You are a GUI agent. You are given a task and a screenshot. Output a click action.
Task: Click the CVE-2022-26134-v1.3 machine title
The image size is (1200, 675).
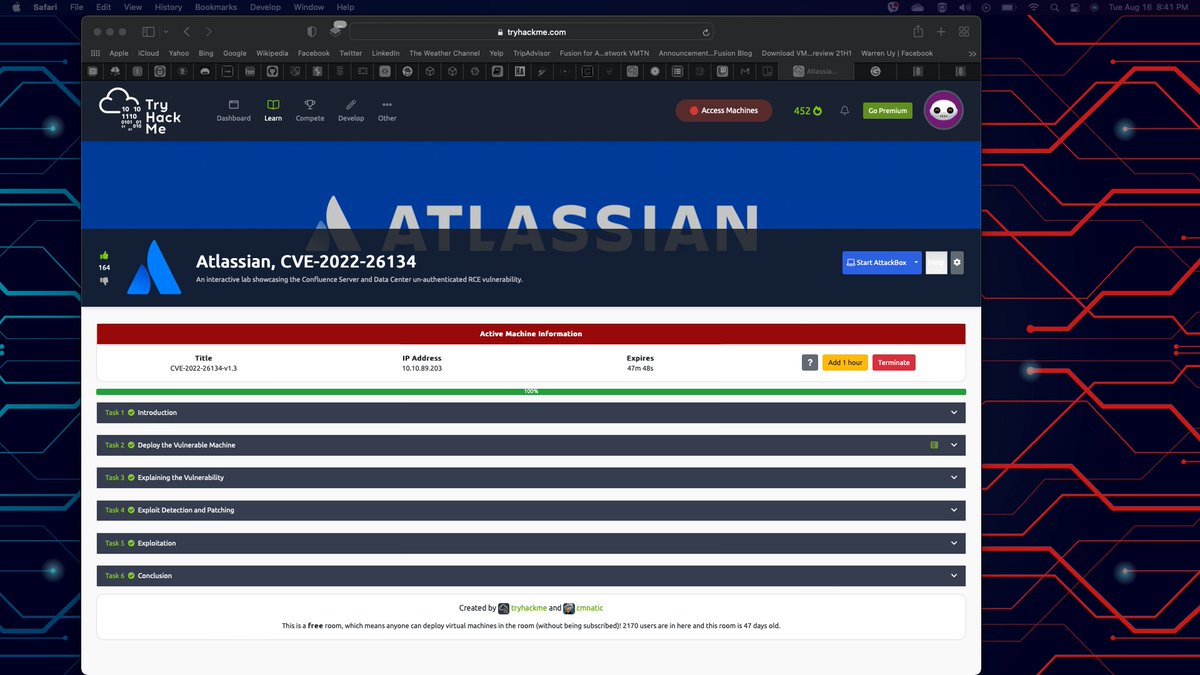(x=204, y=368)
